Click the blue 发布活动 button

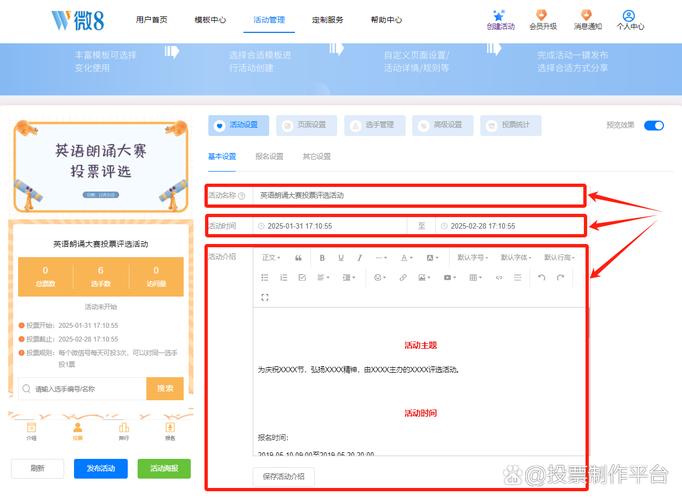(x=101, y=468)
